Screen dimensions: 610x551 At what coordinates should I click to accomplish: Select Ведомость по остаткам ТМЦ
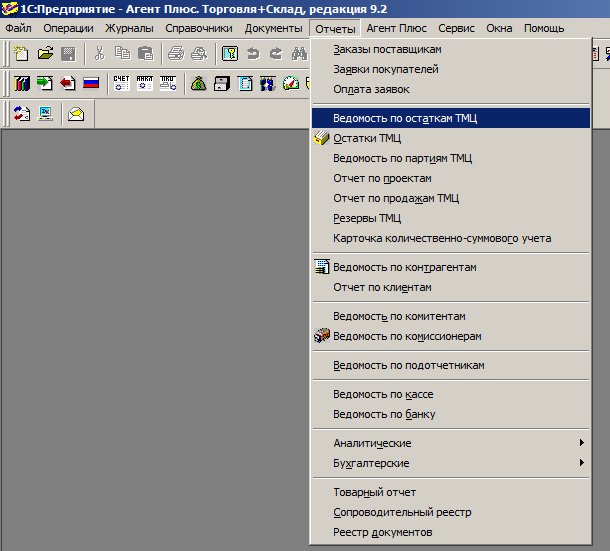pos(451,118)
